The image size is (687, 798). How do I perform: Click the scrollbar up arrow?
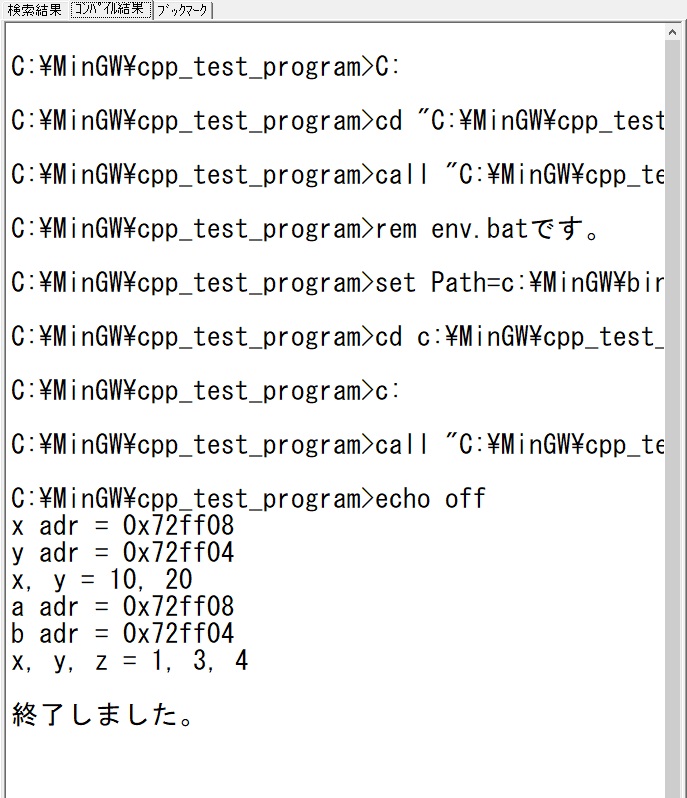coord(672,33)
